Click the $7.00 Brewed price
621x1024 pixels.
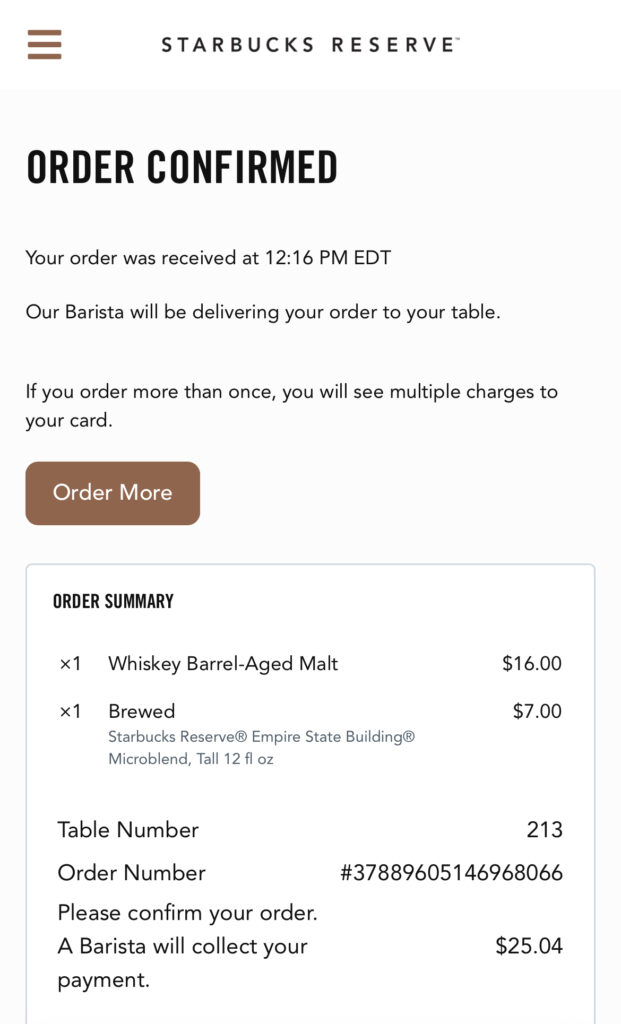click(537, 711)
